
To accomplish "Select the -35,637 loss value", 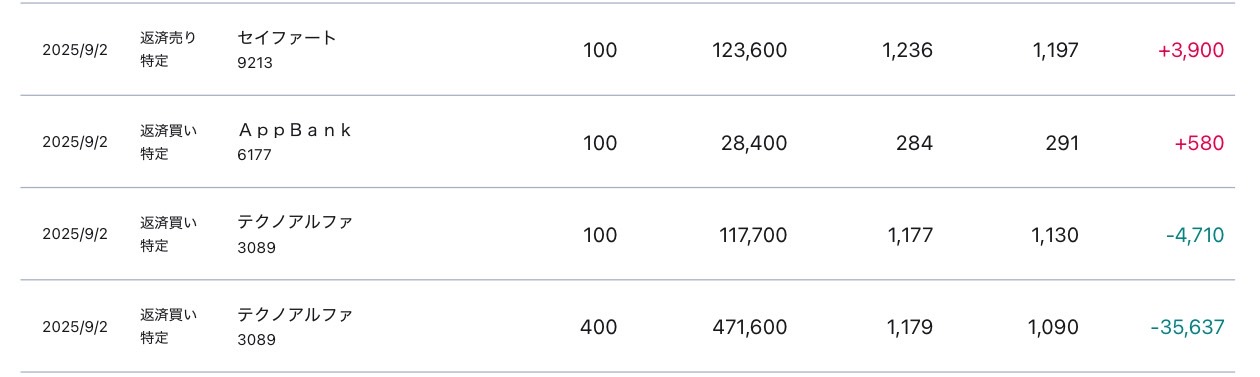I will pos(1188,327).
